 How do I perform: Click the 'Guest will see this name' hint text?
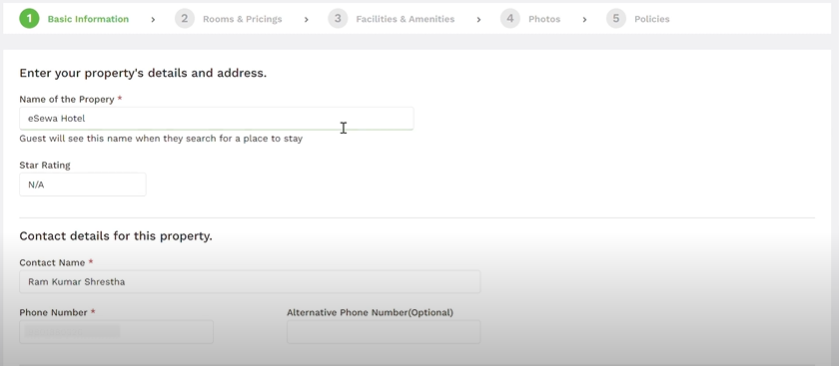click(x=161, y=139)
